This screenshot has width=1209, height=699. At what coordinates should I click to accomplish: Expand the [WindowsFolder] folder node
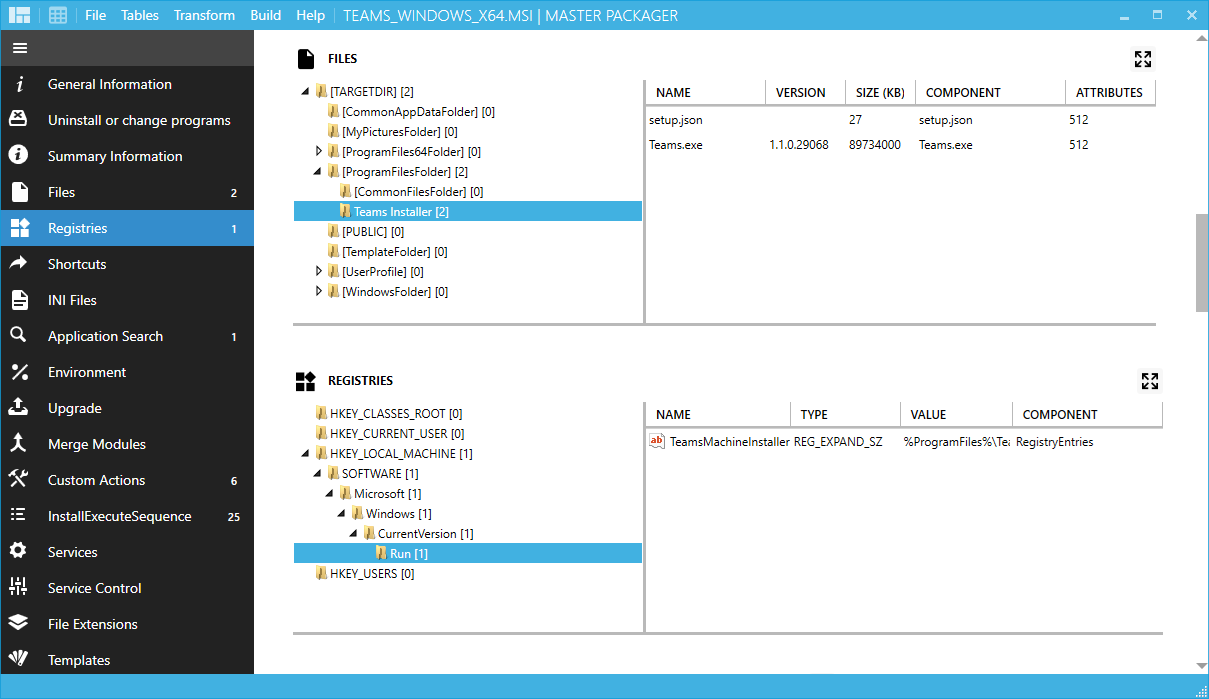point(319,291)
